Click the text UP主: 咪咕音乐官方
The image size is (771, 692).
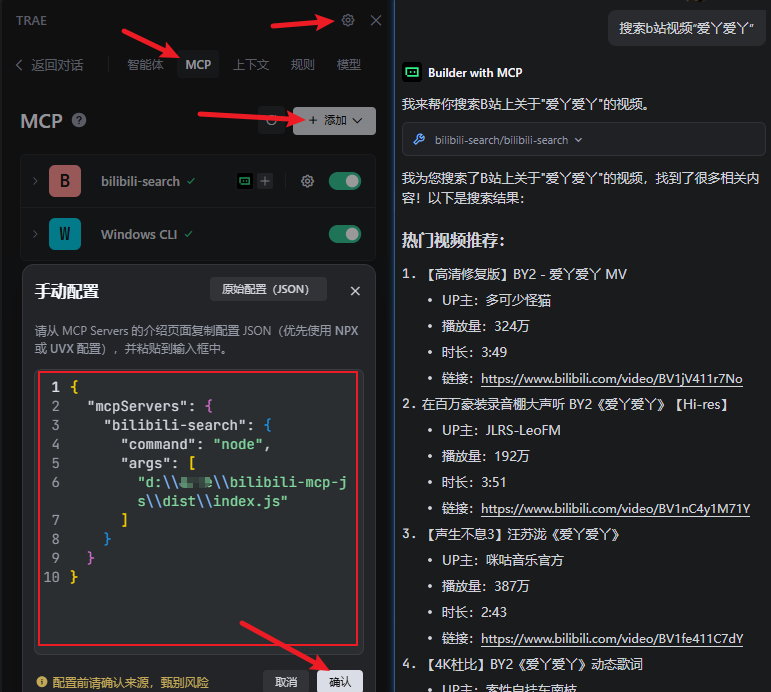click(502, 560)
